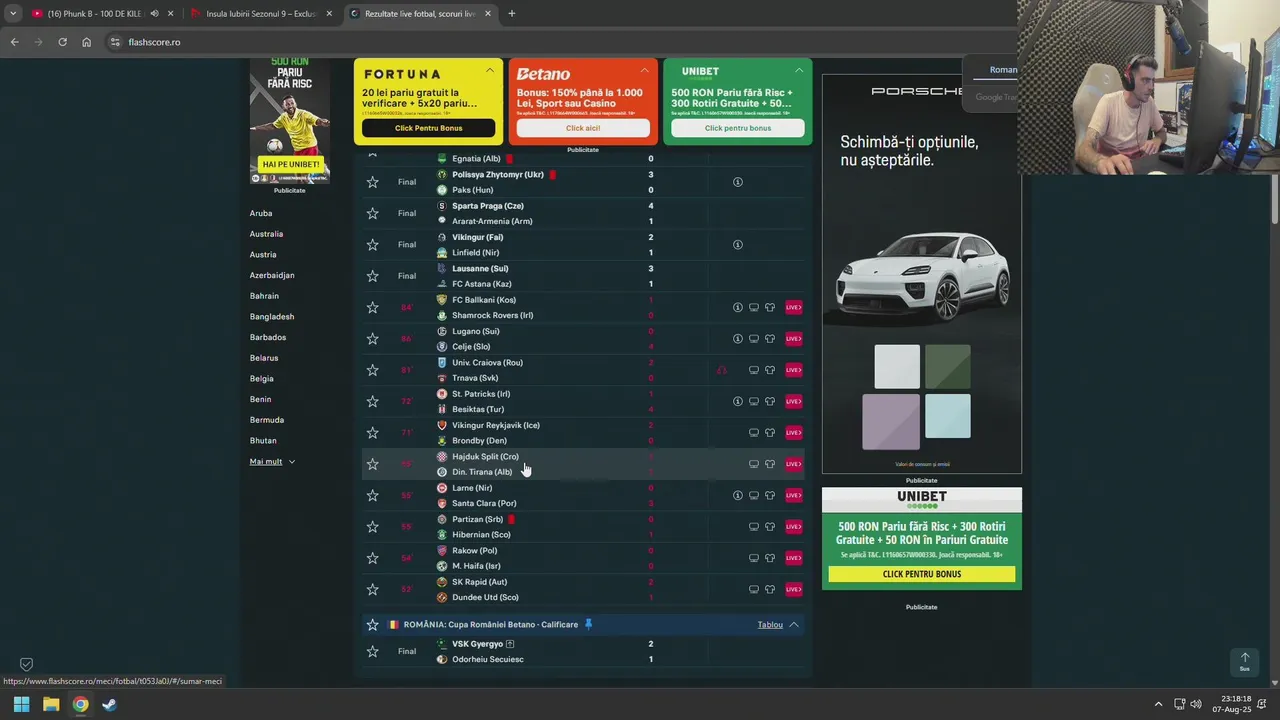Add FC Ballkani vs Shamrock Rovers to favorites
Screen dimensions: 1280x720
(x=372, y=307)
